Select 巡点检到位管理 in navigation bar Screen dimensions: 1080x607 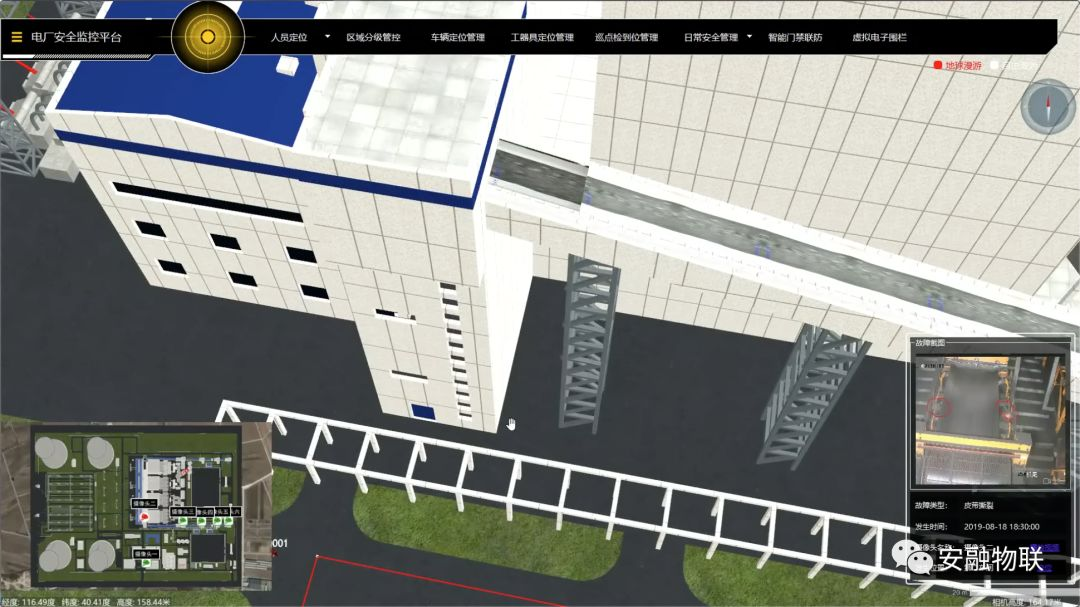coord(626,38)
